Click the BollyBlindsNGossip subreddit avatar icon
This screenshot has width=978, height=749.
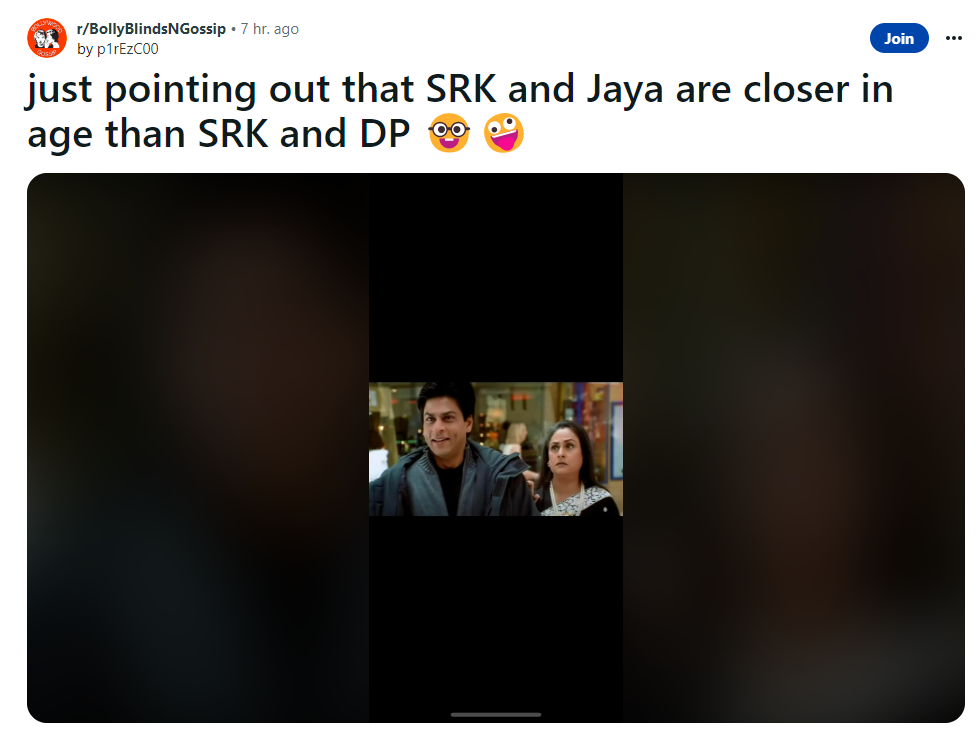pyautogui.click(x=47, y=38)
